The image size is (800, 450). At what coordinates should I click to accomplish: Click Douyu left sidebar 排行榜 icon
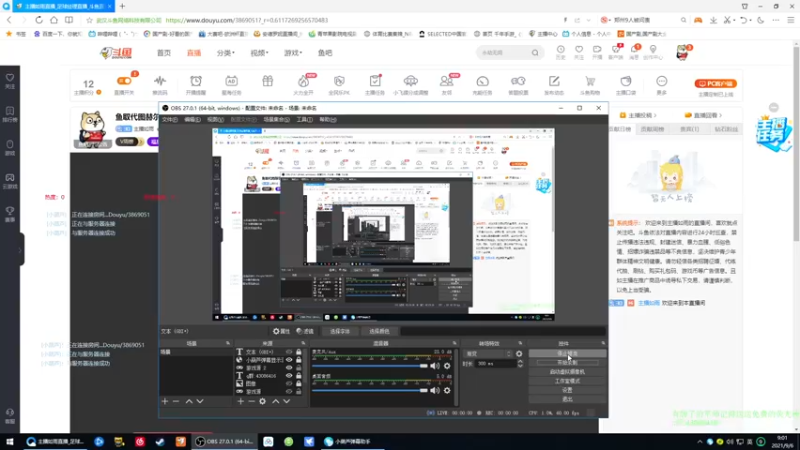pos(10,111)
